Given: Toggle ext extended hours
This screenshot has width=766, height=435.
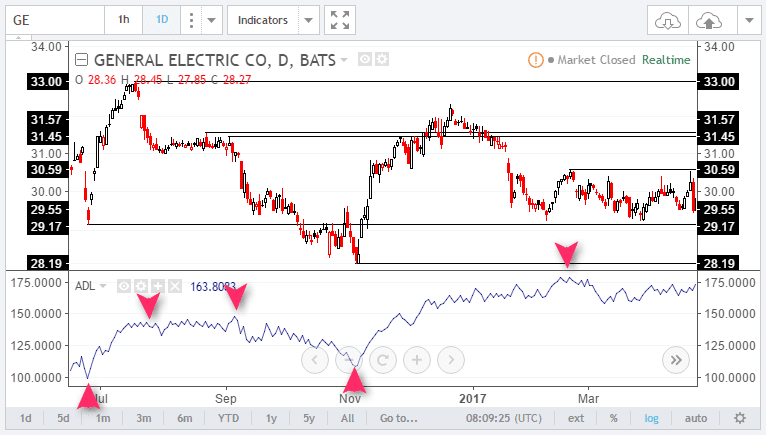Looking at the screenshot, I should (x=576, y=418).
